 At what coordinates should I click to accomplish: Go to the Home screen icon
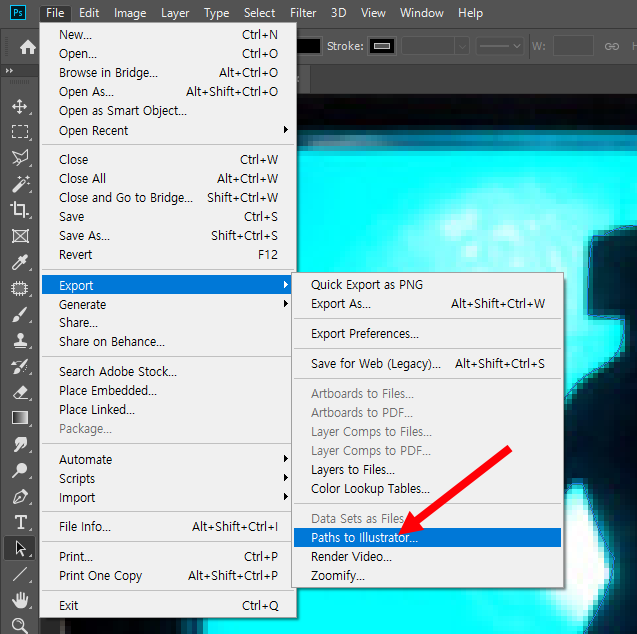pos(28,47)
